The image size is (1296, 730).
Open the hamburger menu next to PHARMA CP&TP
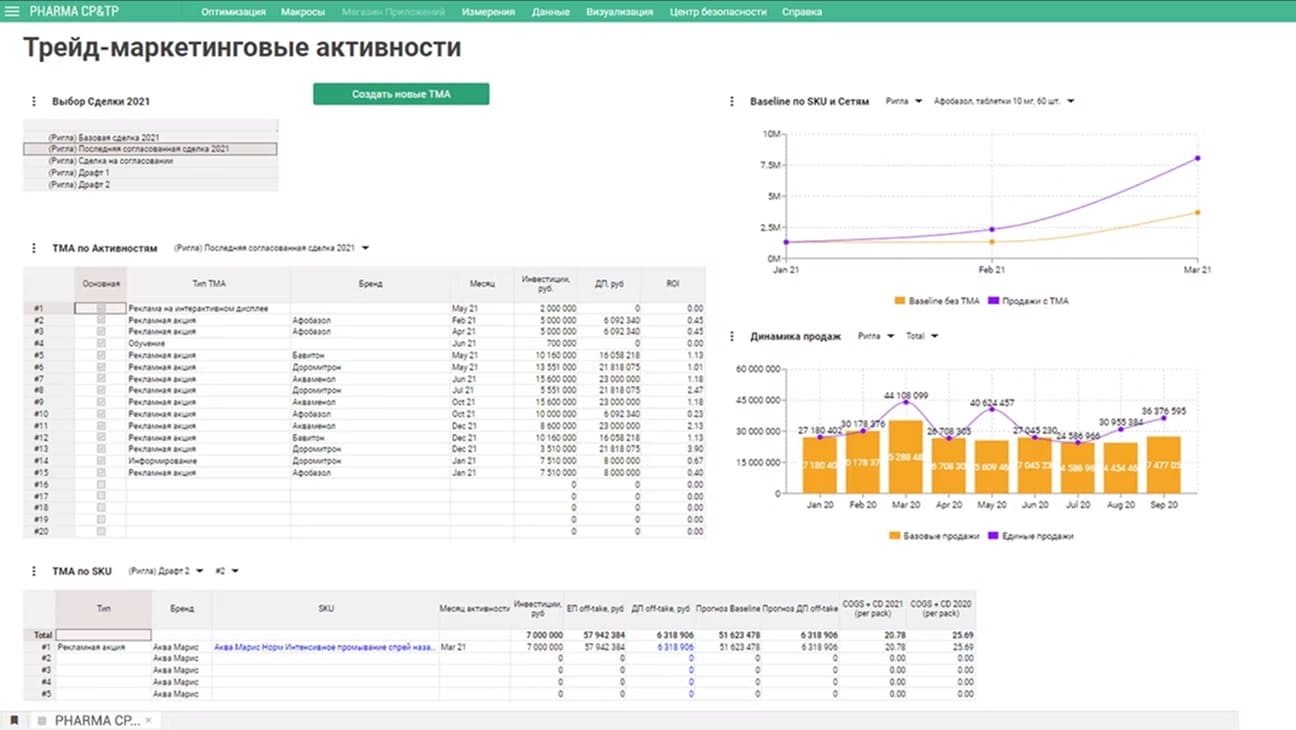[13, 12]
